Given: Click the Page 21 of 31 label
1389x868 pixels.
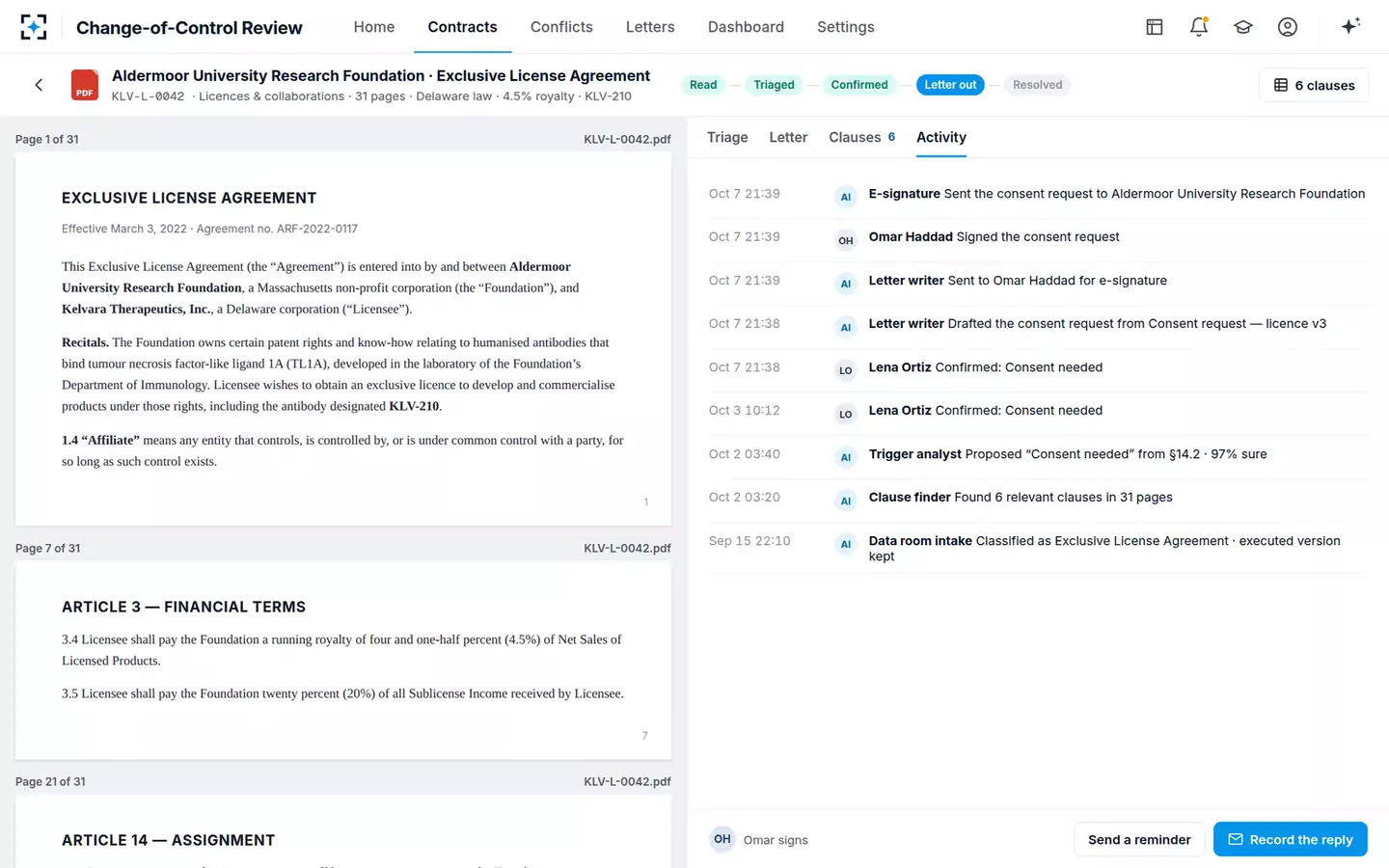Looking at the screenshot, I should pyautogui.click(x=50, y=781).
